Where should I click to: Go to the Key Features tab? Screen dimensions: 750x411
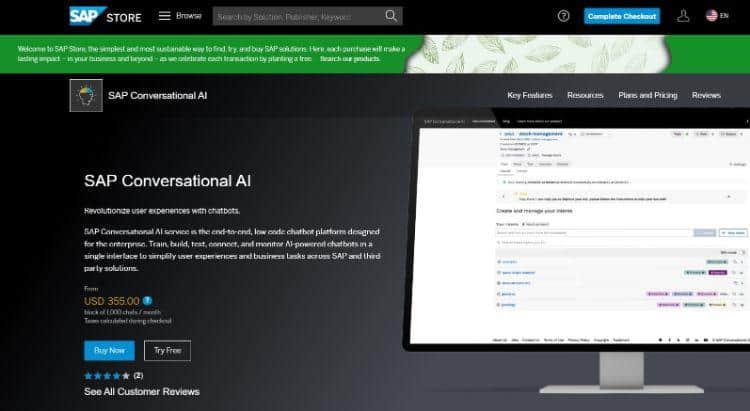coord(529,95)
